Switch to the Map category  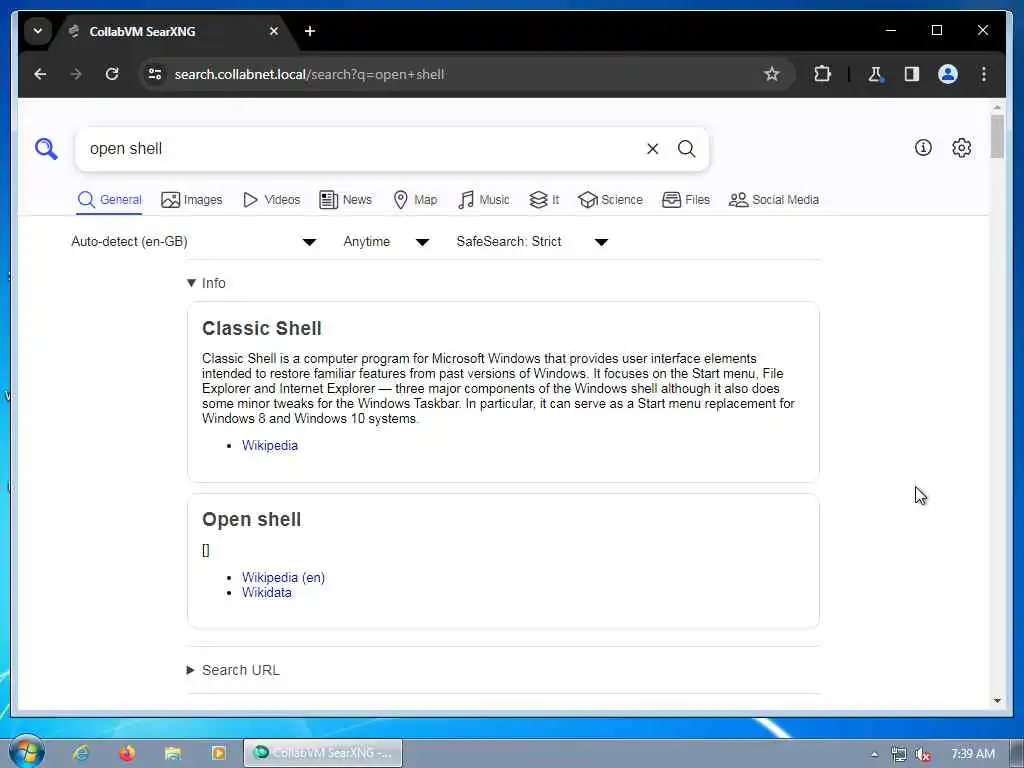[415, 200]
